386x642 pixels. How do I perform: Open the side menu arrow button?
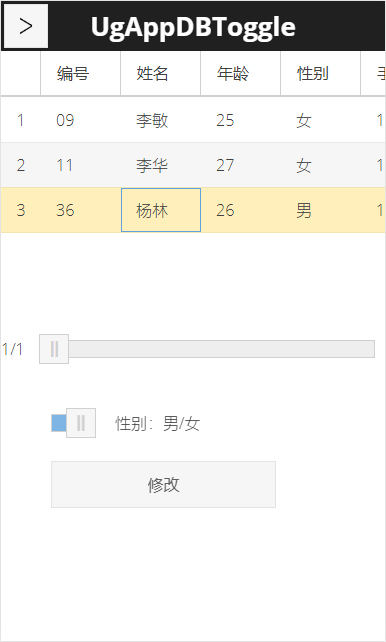pyautogui.click(x=26, y=26)
